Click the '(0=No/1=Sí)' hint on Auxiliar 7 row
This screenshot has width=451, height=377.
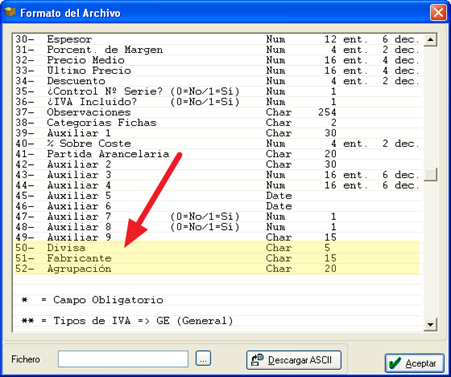(x=205, y=217)
